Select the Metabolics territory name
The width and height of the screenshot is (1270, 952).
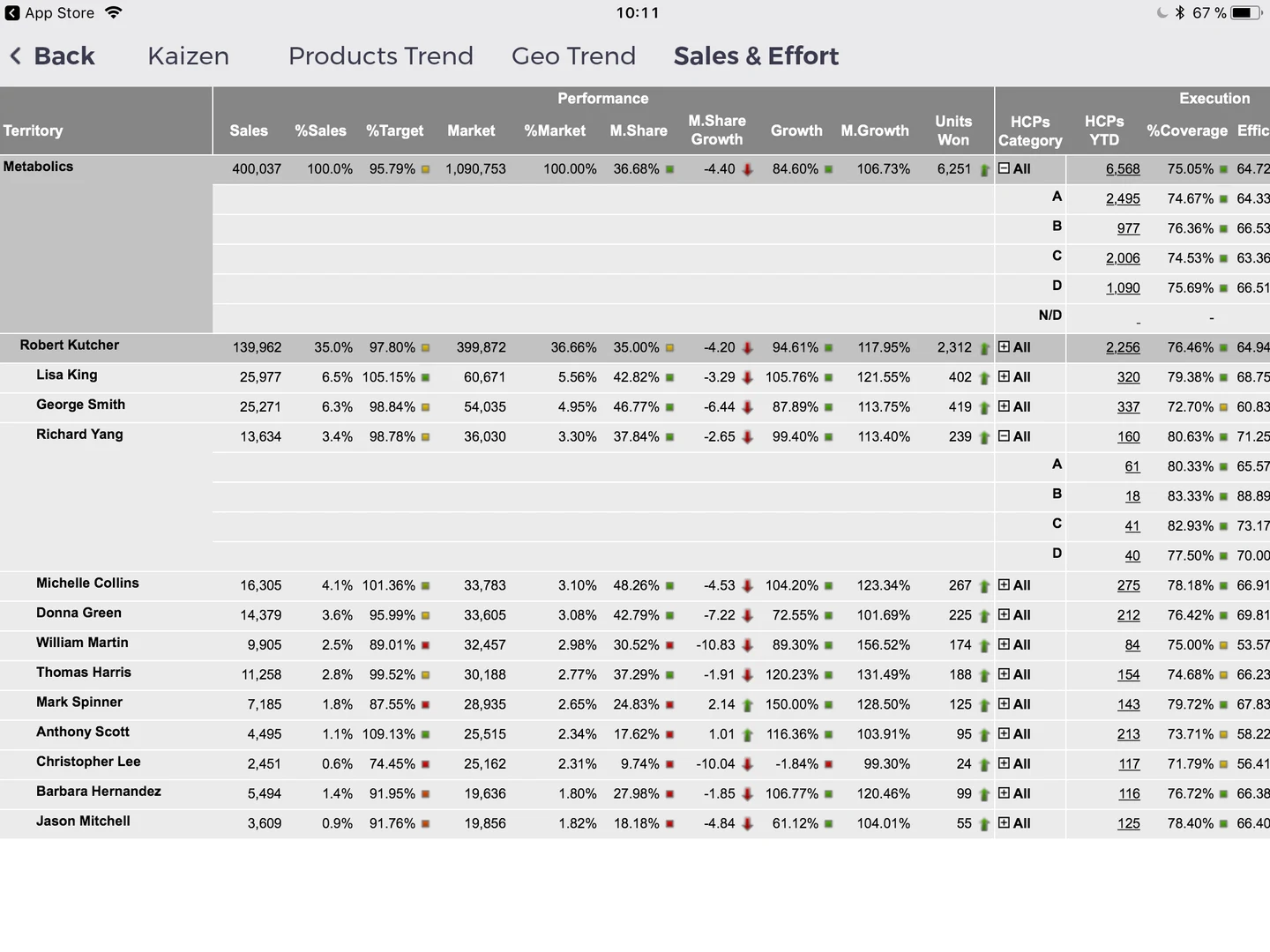(x=39, y=167)
